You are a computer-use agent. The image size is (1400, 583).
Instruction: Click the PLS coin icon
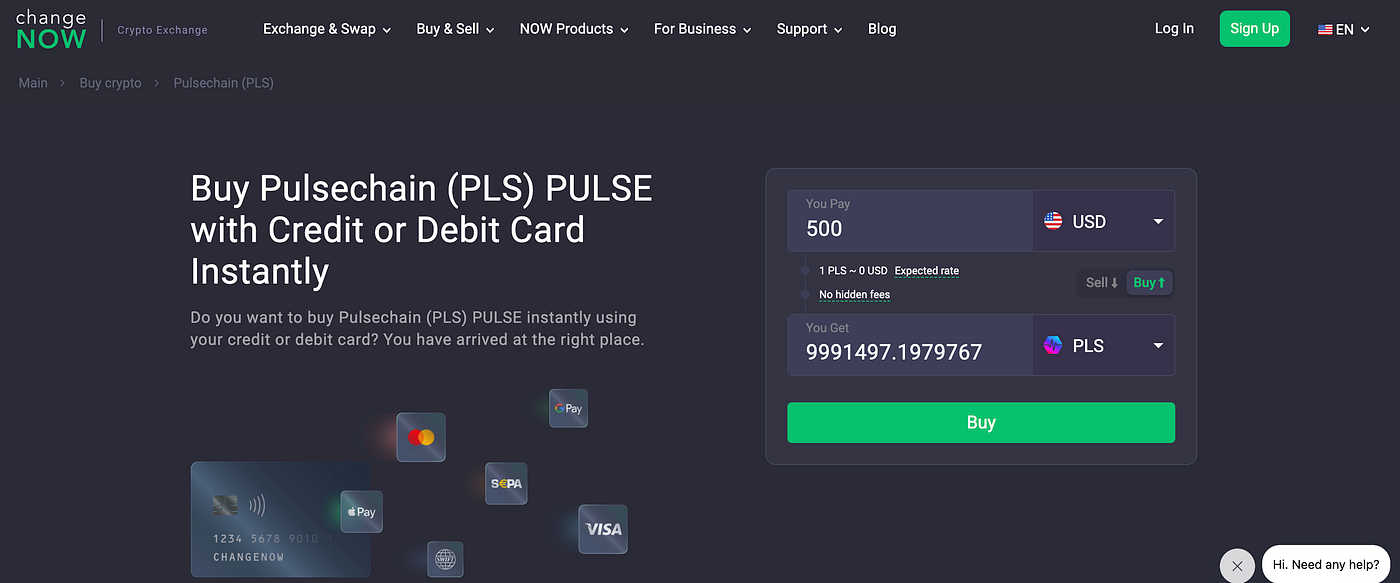pyautogui.click(x=1053, y=345)
